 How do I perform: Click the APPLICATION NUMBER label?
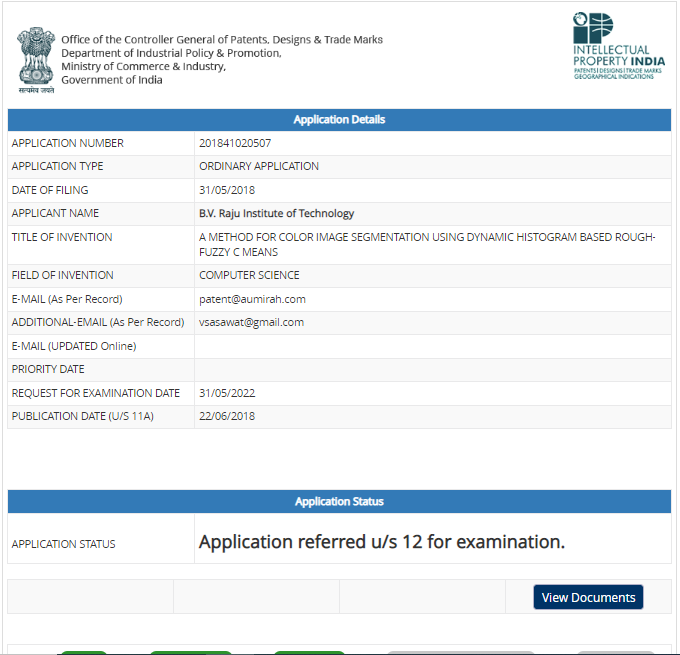68,143
